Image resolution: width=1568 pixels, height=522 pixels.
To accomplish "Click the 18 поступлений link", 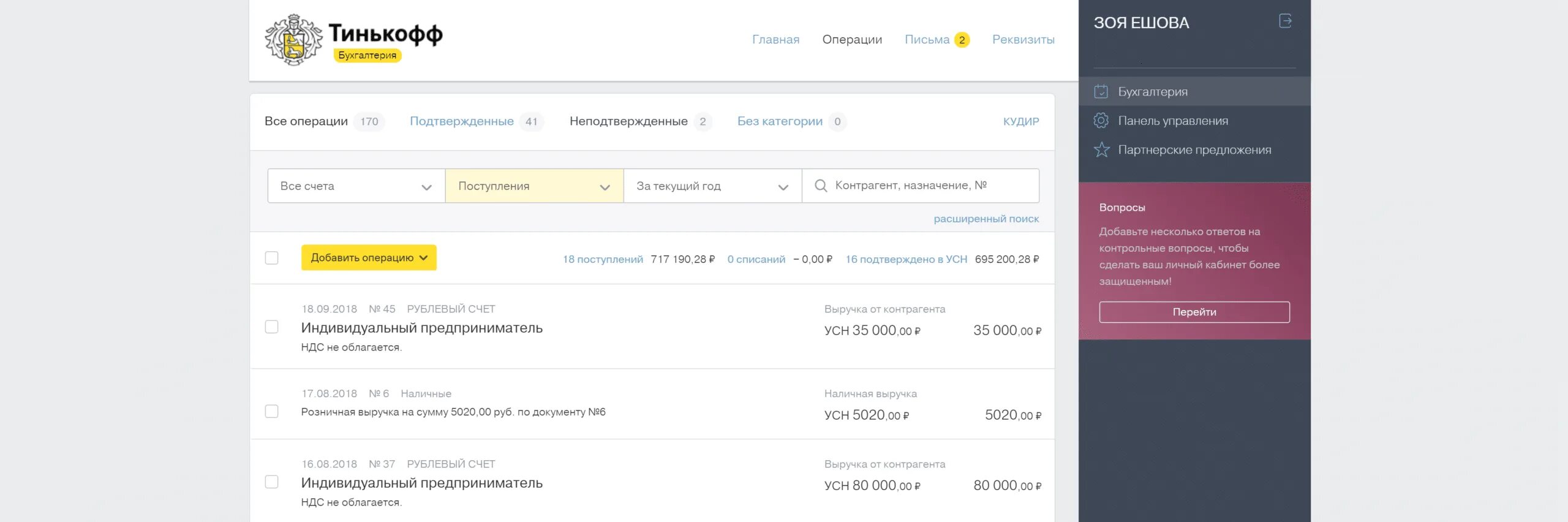I will (x=603, y=259).
